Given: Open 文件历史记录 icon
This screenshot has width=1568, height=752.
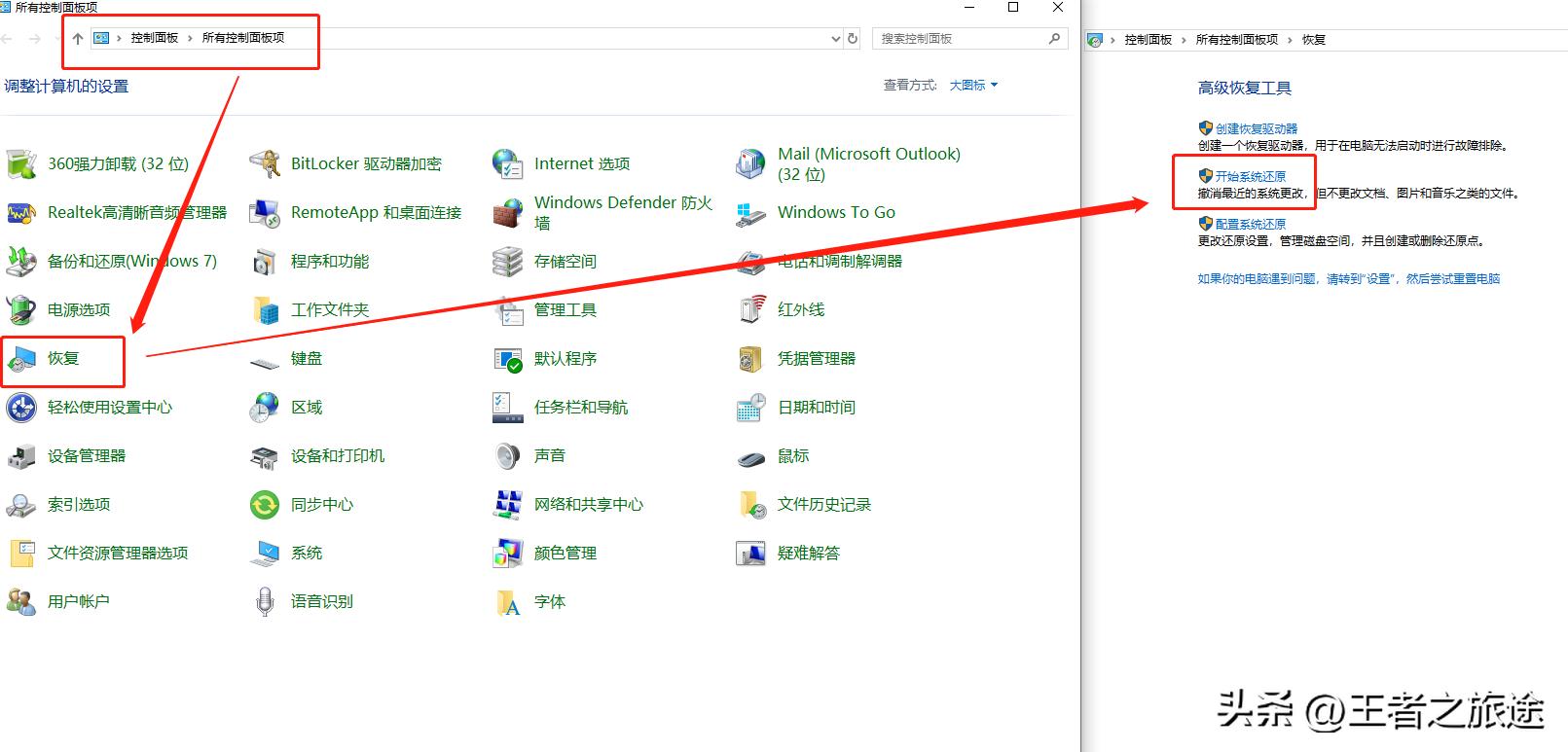Looking at the screenshot, I should pos(751,505).
